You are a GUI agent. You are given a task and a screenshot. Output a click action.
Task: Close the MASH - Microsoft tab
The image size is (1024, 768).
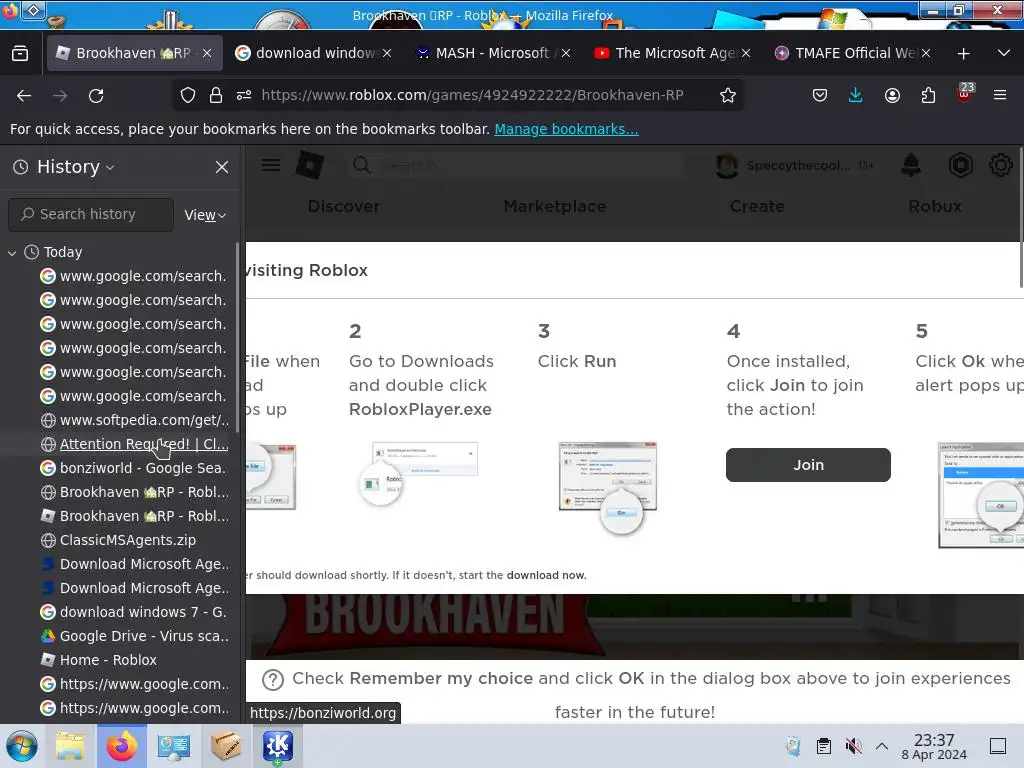coord(566,53)
